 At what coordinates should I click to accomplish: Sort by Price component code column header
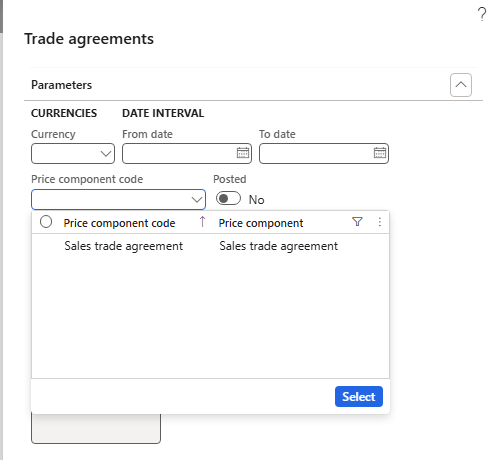[119, 223]
